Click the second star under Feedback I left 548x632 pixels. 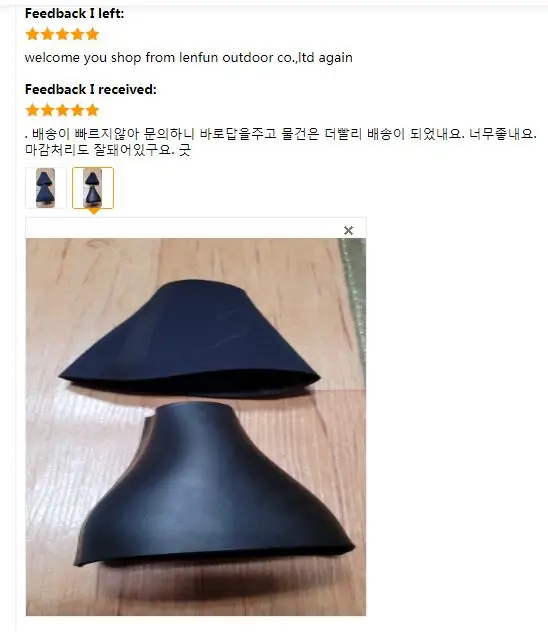click(47, 34)
